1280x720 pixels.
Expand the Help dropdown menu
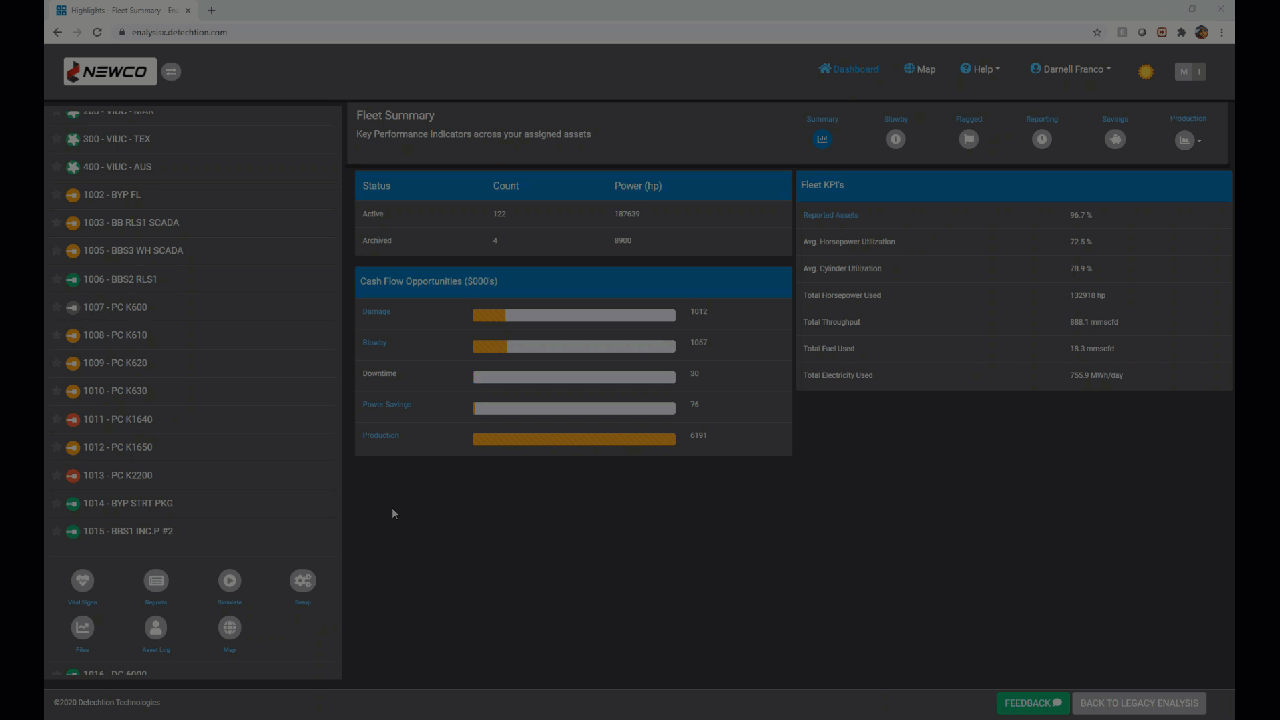tap(980, 70)
